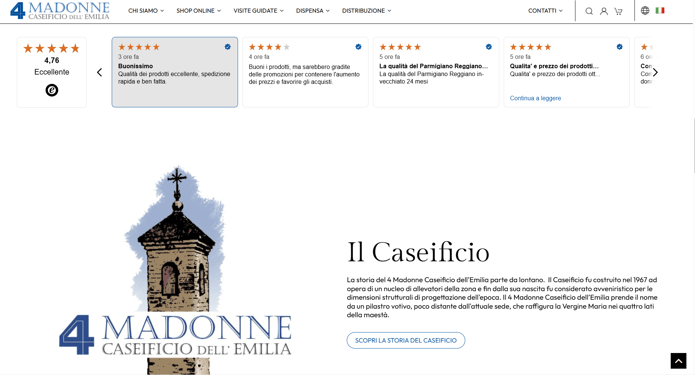This screenshot has height=375, width=695.
Task: Click the 4 Madonne tower illustration
Action: pos(176,270)
